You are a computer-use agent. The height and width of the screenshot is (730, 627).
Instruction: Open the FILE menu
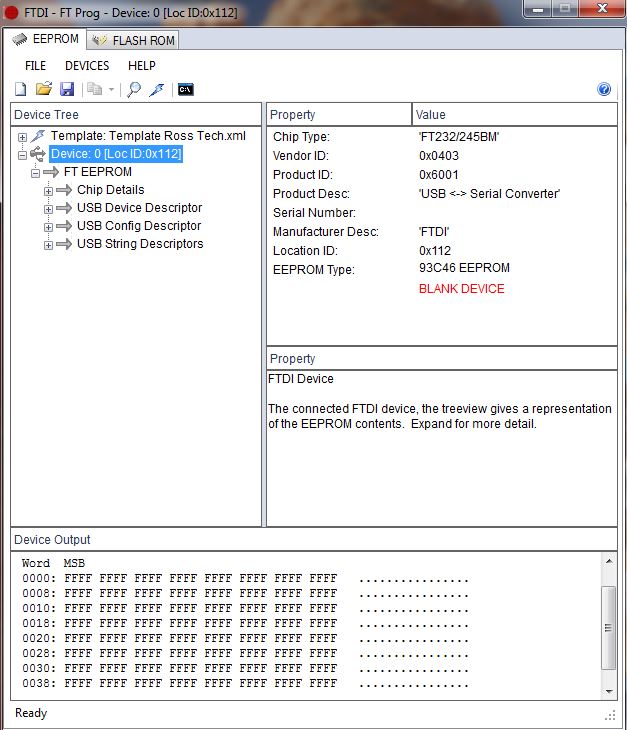(35, 66)
